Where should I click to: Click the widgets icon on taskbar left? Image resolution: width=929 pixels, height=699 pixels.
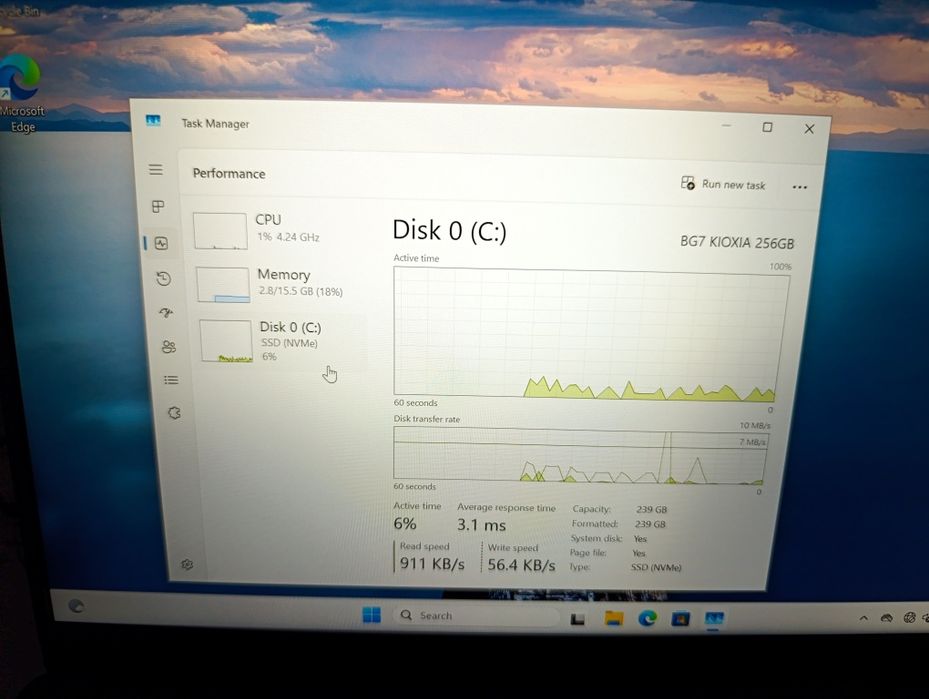[76, 605]
